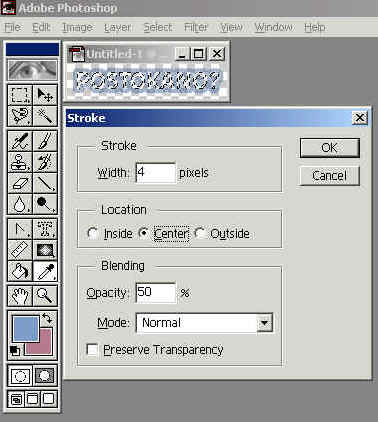Select the Hand tool
The width and height of the screenshot is (378, 422).
click(20, 296)
